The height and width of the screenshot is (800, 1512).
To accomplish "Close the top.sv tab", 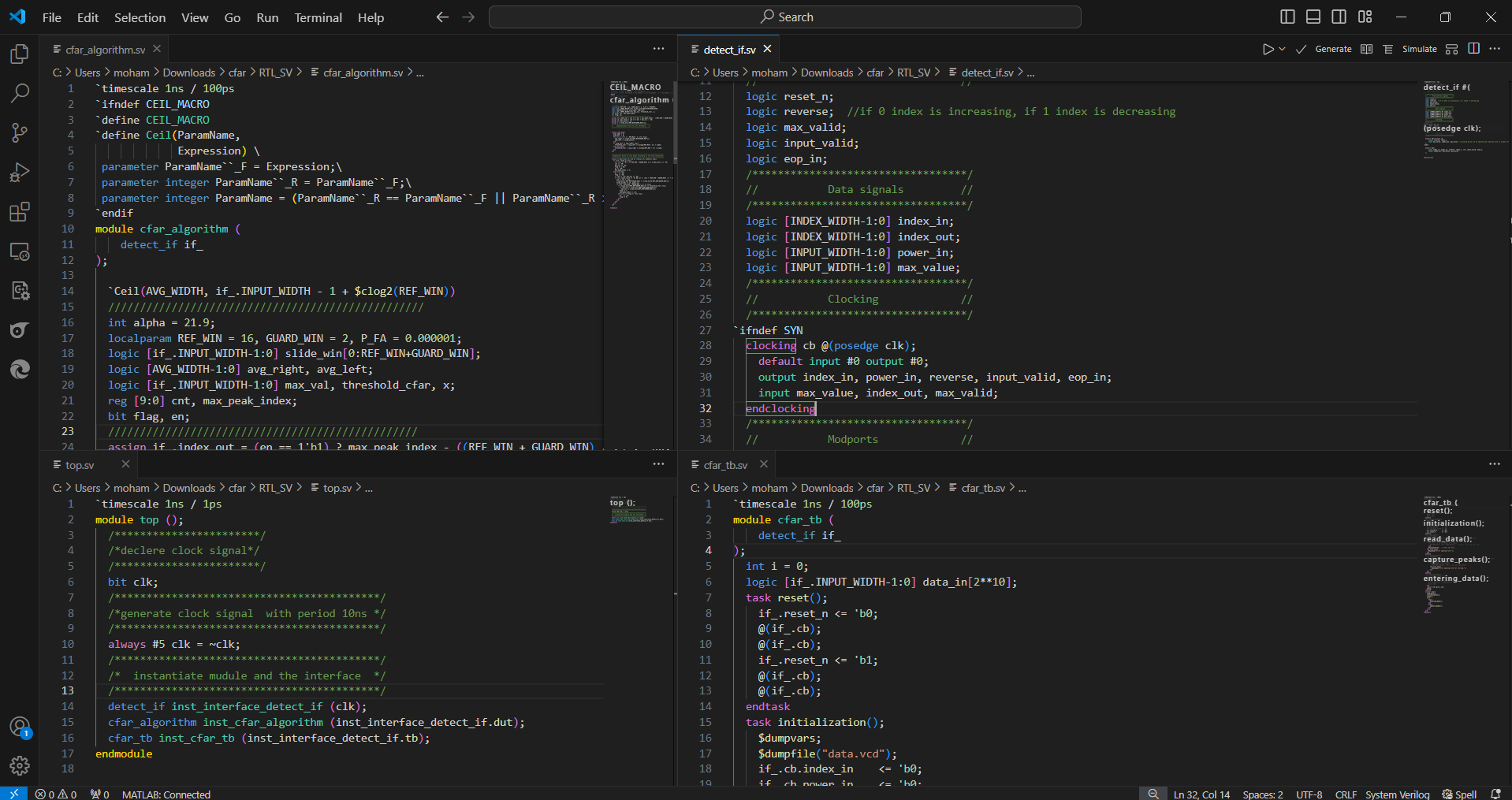I will pos(125,464).
